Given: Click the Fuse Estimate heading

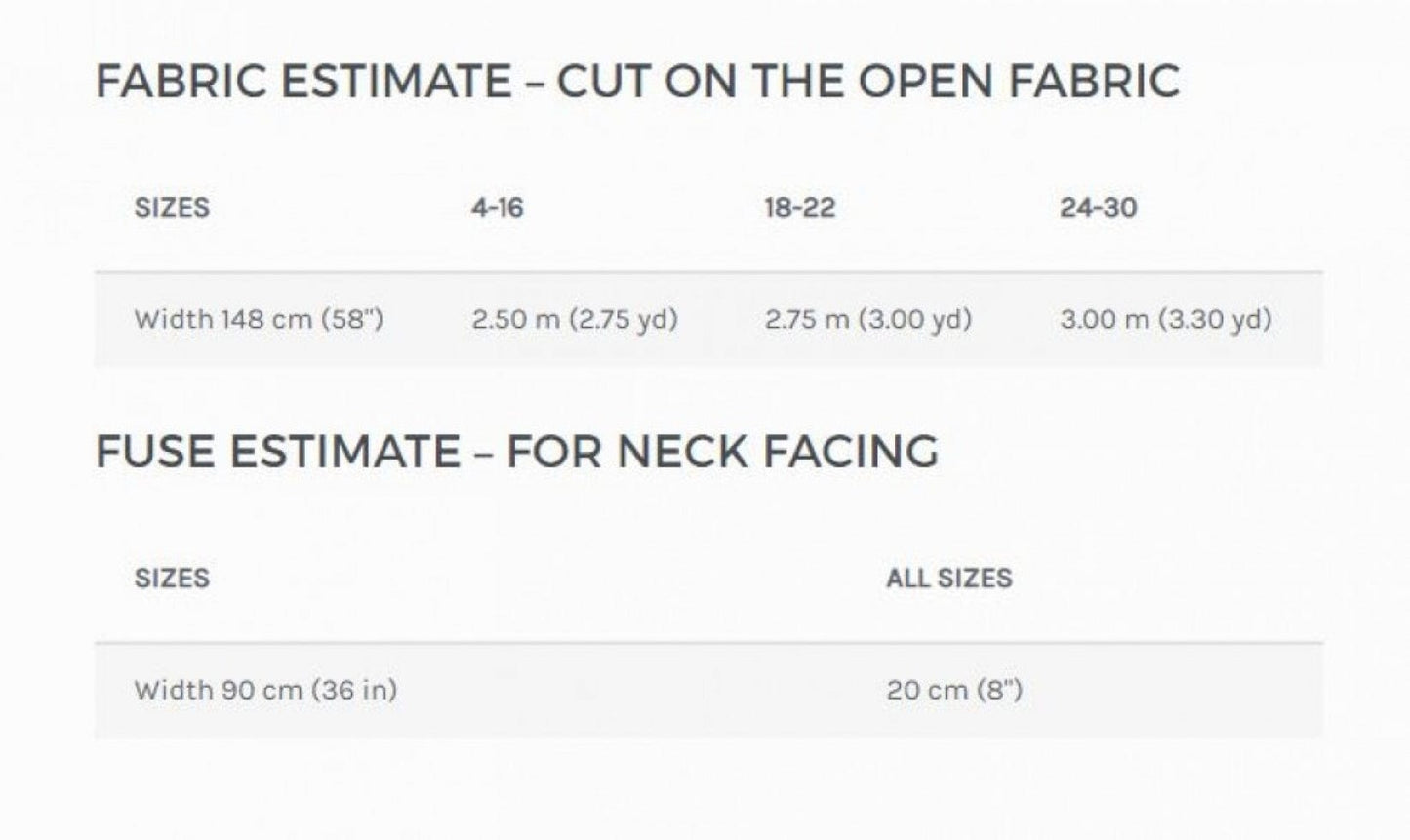Looking at the screenshot, I should [x=516, y=451].
